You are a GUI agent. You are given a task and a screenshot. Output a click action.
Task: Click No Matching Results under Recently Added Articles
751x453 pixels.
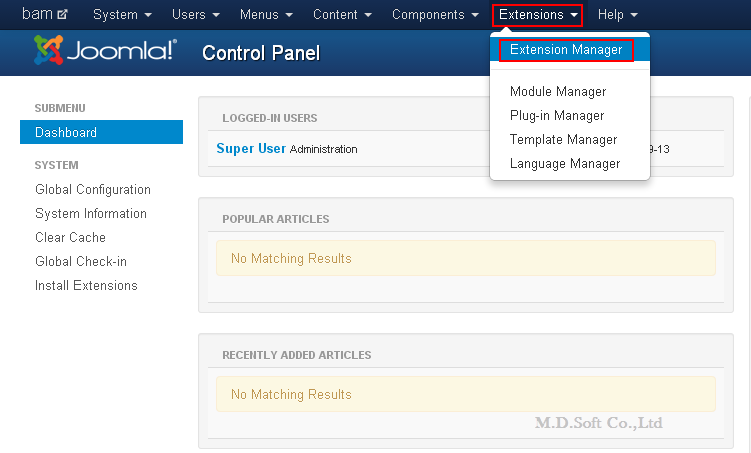click(x=291, y=395)
